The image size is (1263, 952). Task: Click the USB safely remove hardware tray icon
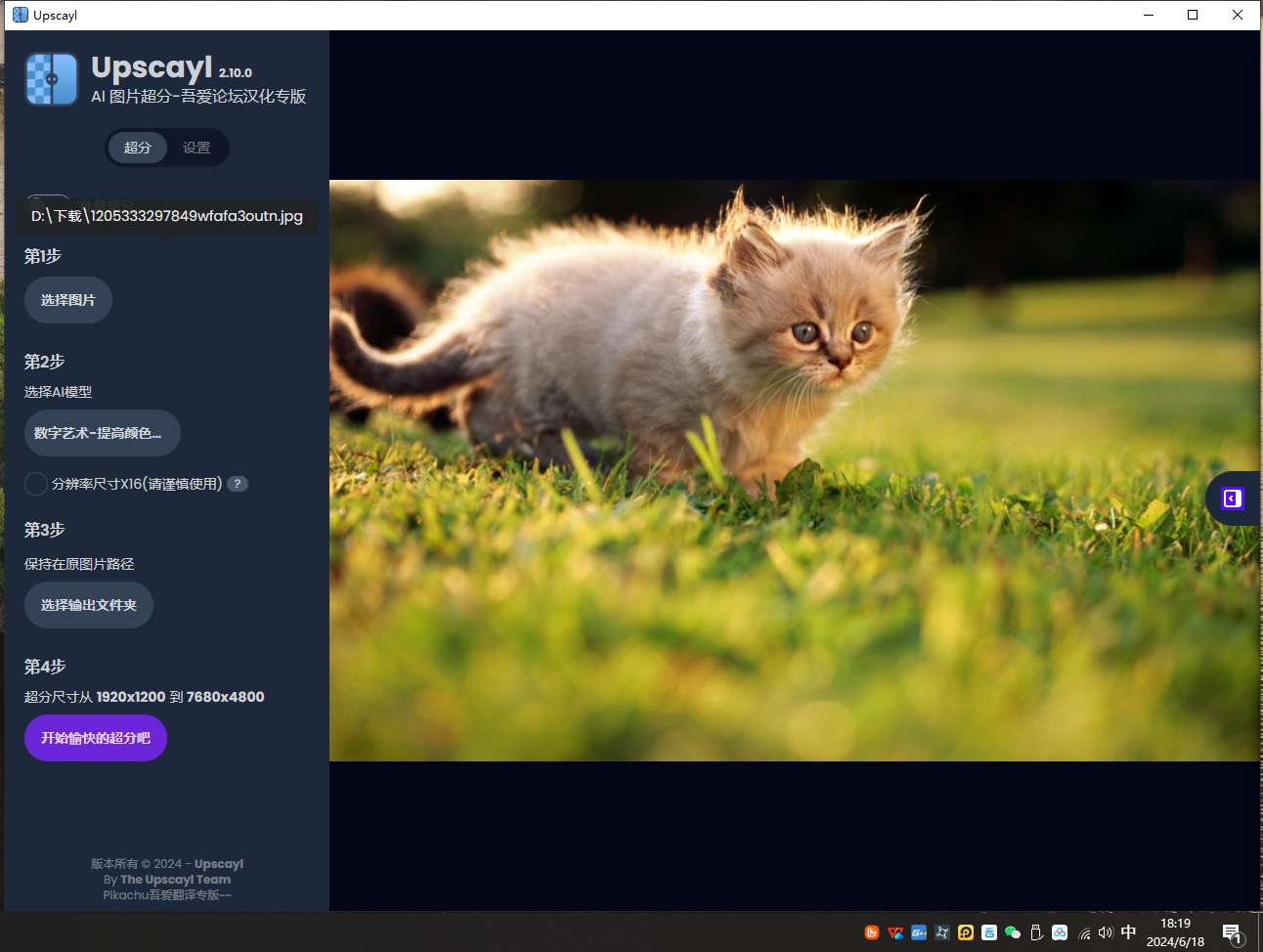pyautogui.click(x=1036, y=932)
